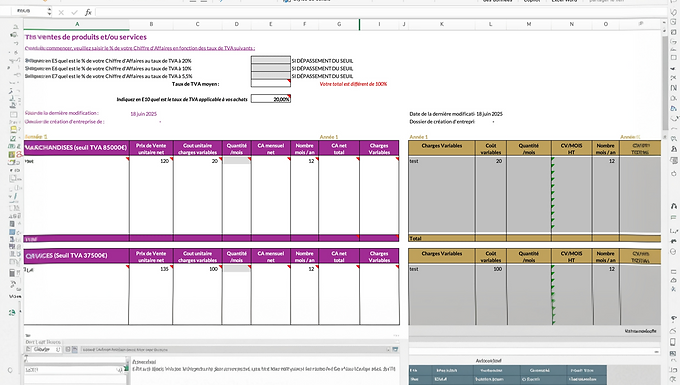Open the Name Box dropdown arrows
This screenshot has height=385, width=680.
(x=49, y=12)
